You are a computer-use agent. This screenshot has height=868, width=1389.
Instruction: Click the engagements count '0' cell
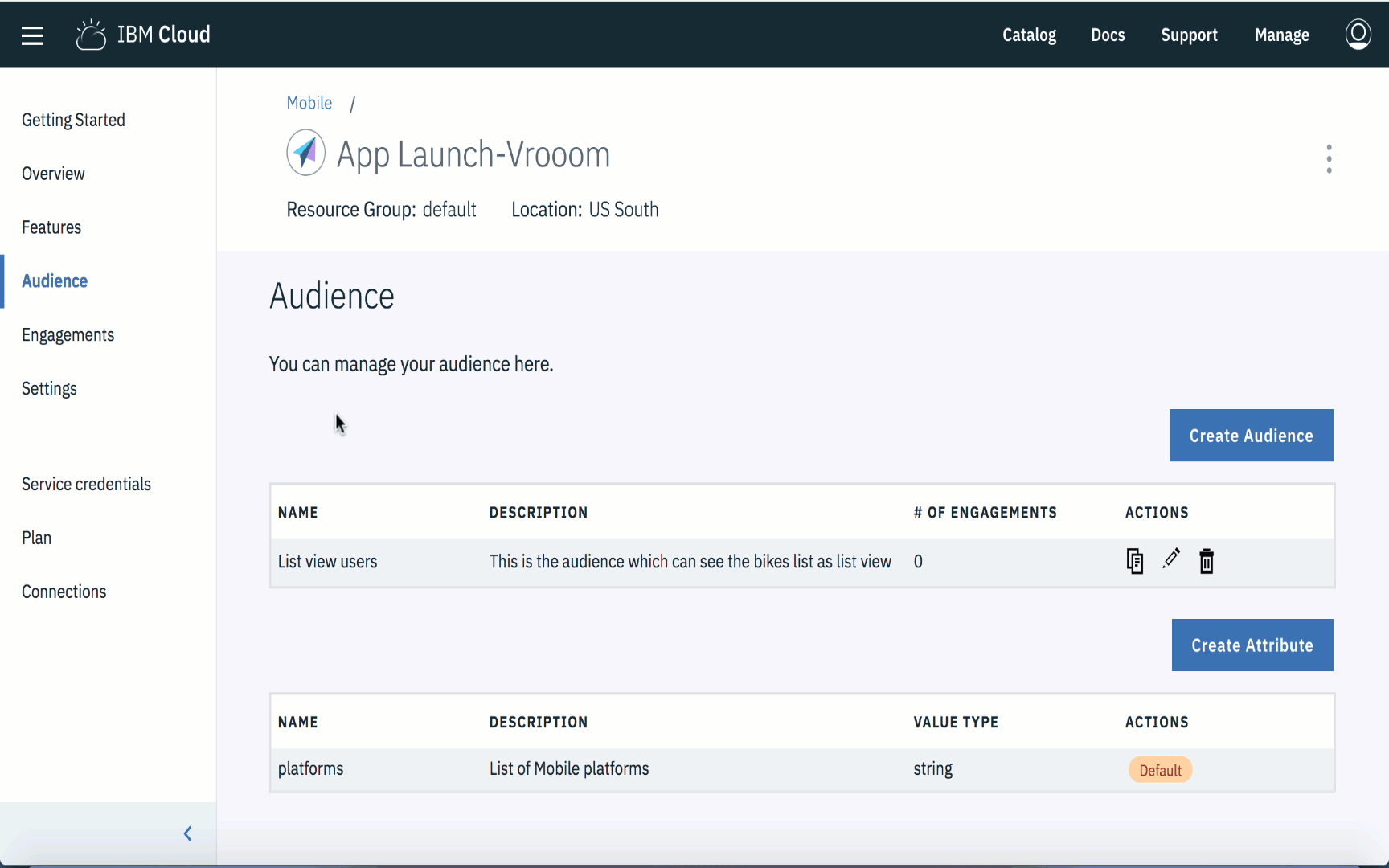pyautogui.click(x=918, y=561)
